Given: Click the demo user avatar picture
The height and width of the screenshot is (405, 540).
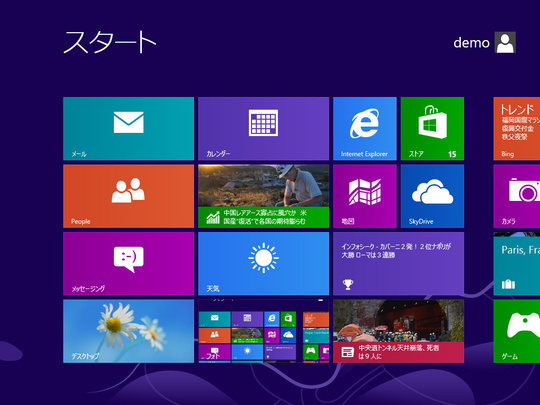Looking at the screenshot, I should 505,42.
